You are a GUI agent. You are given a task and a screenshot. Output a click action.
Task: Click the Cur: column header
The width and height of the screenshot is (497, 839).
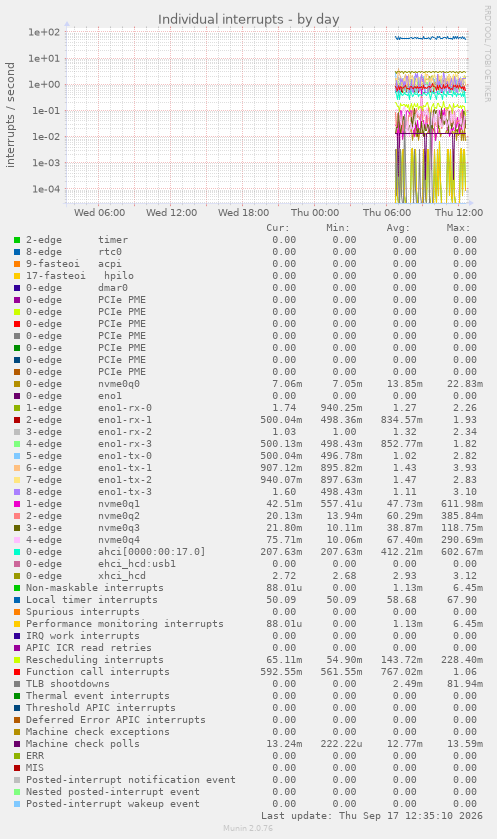click(278, 228)
